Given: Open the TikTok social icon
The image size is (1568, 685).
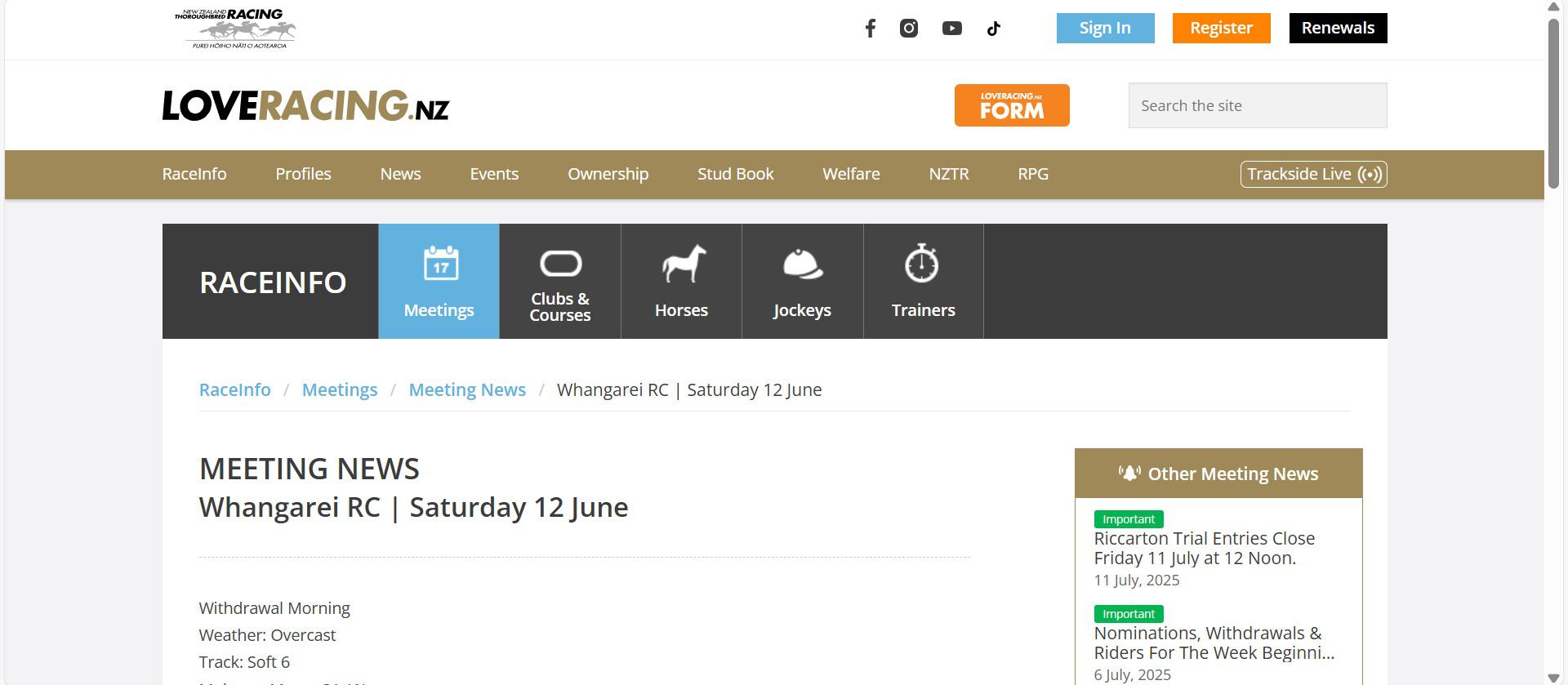Looking at the screenshot, I should point(993,29).
